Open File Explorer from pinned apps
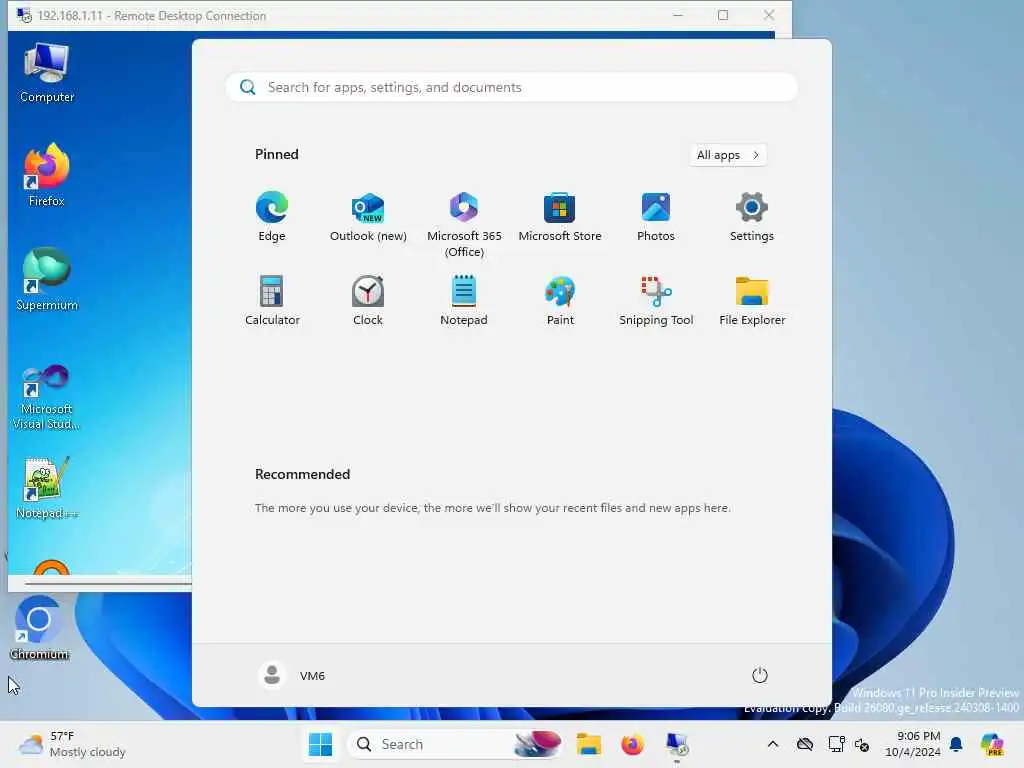This screenshot has width=1024, height=768. click(752, 301)
